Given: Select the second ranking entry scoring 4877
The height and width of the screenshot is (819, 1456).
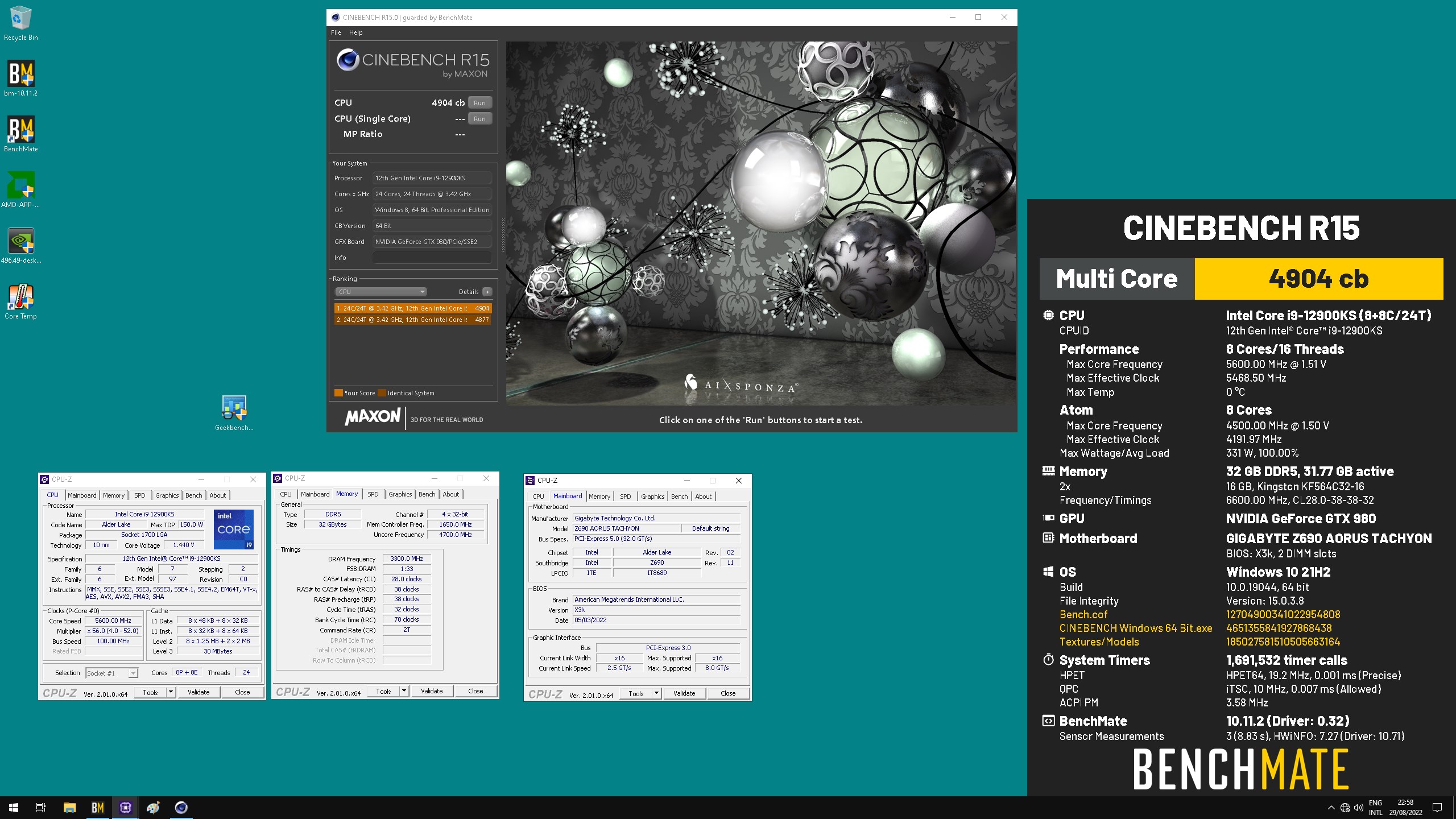Looking at the screenshot, I should (x=413, y=320).
